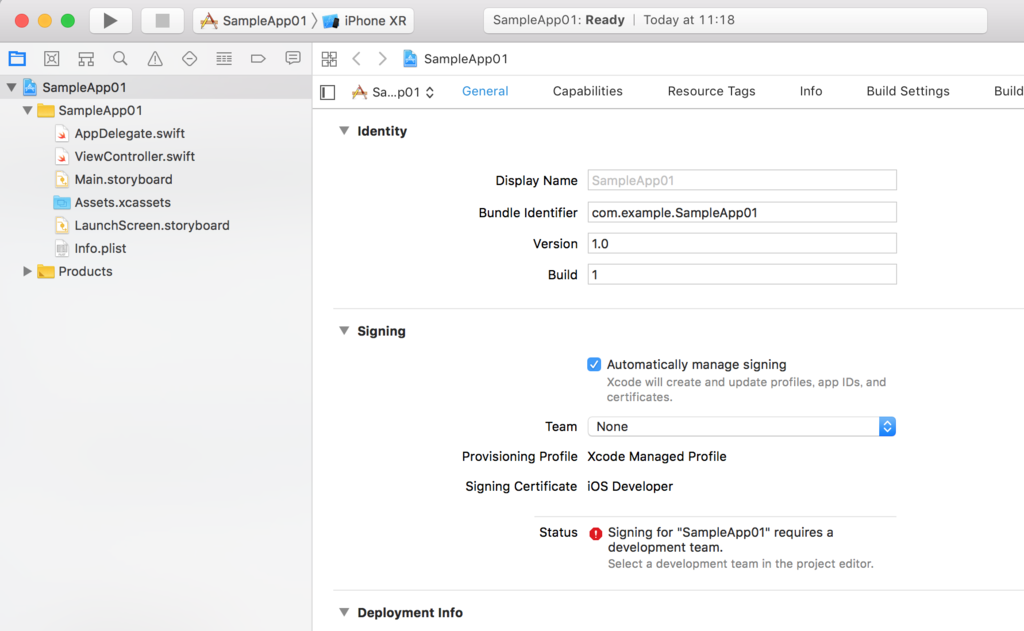1024x631 pixels.
Task: Show the Project navigator folder icon
Action: coord(18,59)
